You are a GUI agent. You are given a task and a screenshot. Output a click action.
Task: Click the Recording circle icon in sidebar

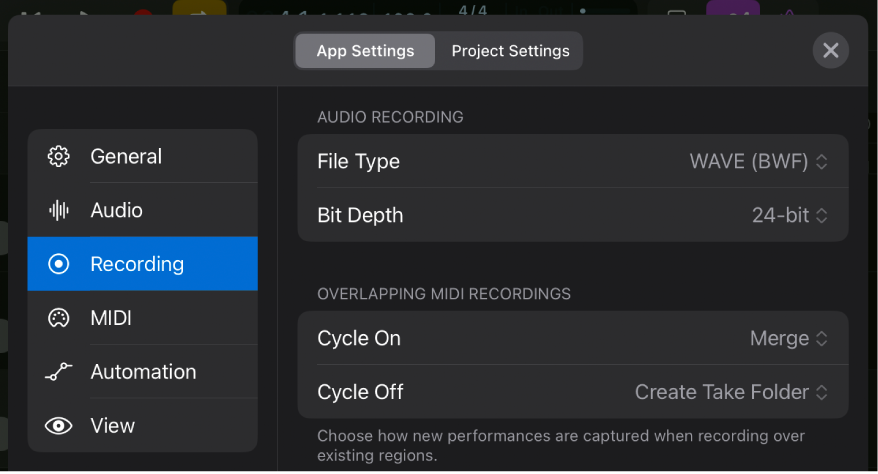(x=59, y=264)
